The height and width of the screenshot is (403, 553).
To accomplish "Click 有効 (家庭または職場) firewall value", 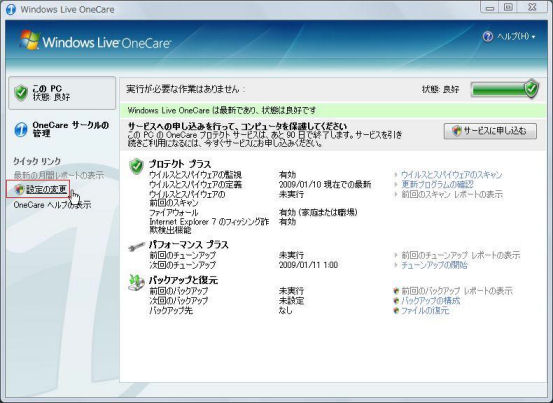I will click(318, 212).
